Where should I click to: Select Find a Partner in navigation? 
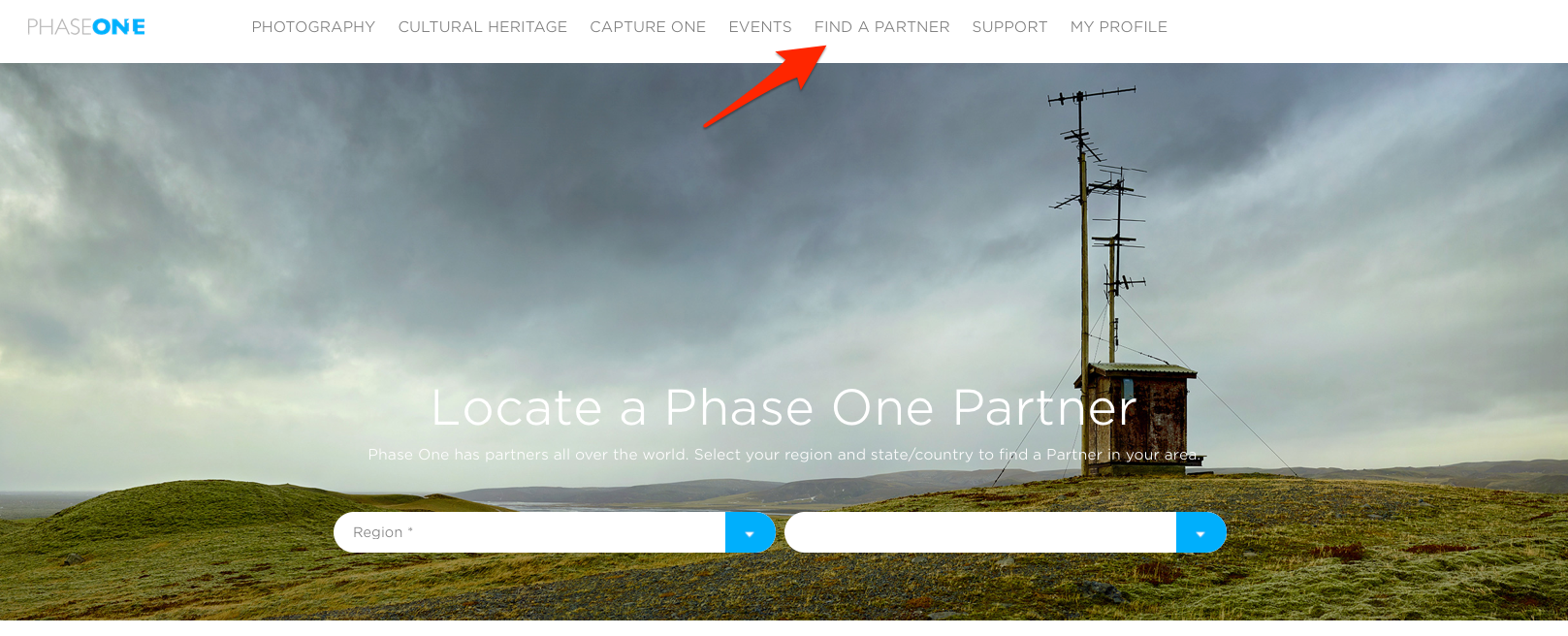[882, 27]
